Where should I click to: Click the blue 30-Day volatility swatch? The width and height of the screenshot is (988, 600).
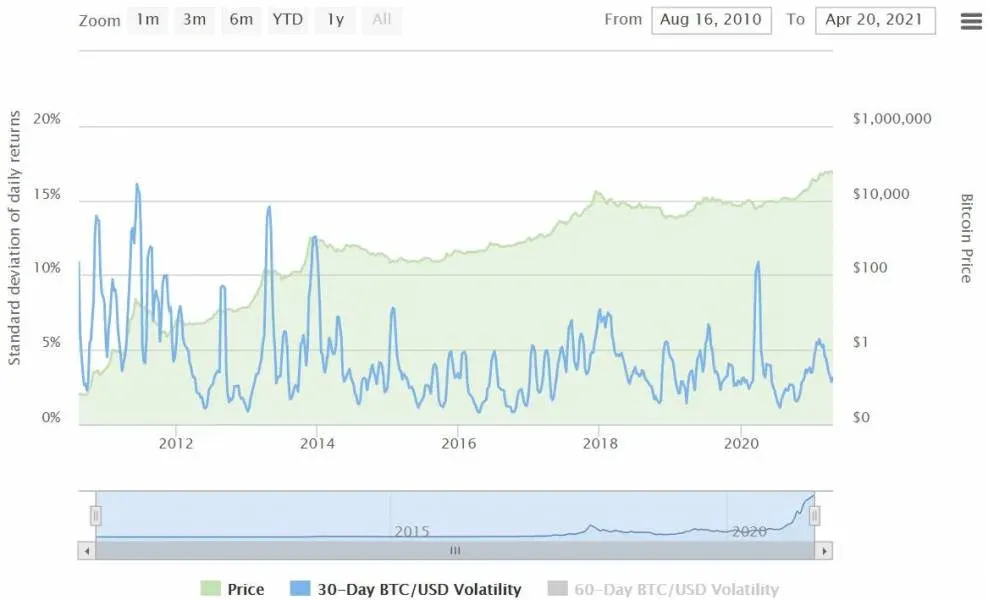pyautogui.click(x=300, y=589)
